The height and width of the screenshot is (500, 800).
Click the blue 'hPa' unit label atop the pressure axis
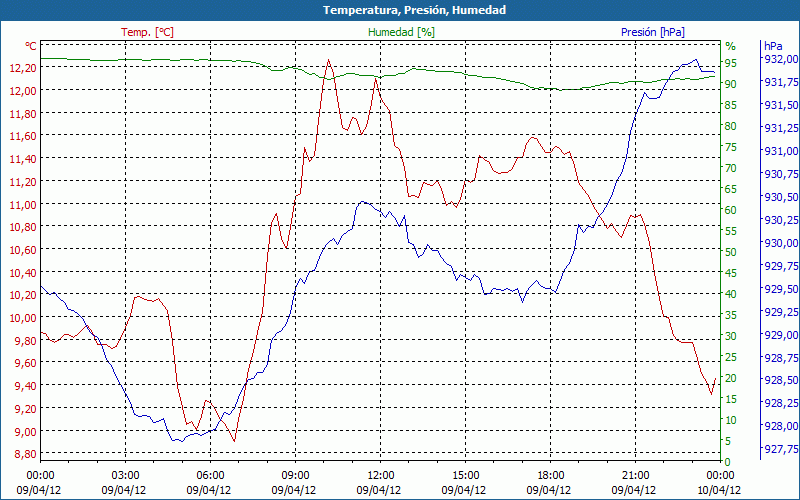[773, 46]
